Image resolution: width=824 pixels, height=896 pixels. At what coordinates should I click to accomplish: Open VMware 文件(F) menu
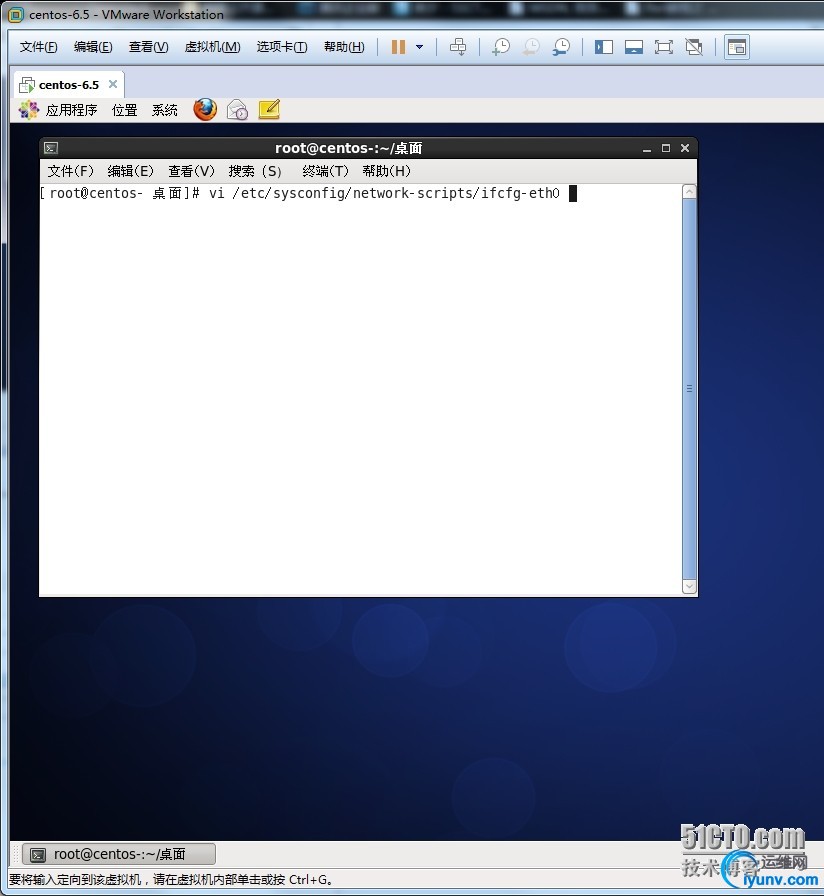tap(38, 47)
